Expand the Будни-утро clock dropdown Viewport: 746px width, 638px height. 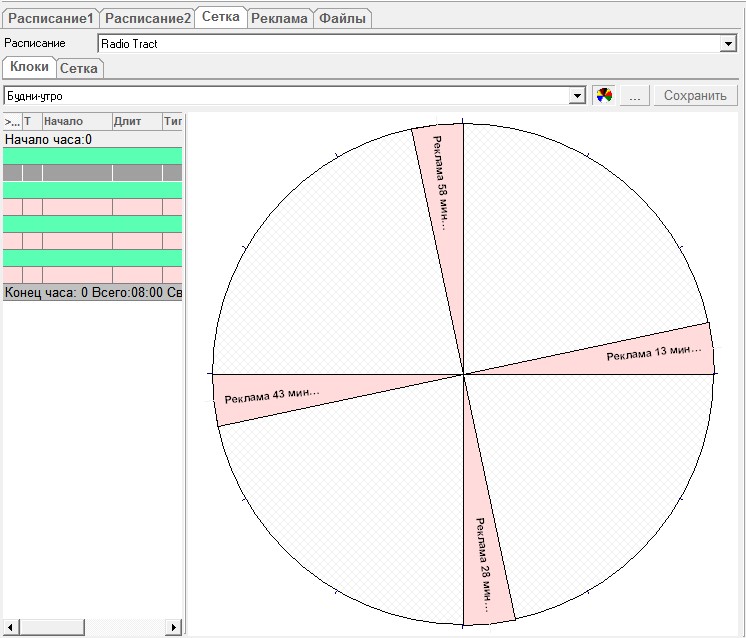[577, 96]
